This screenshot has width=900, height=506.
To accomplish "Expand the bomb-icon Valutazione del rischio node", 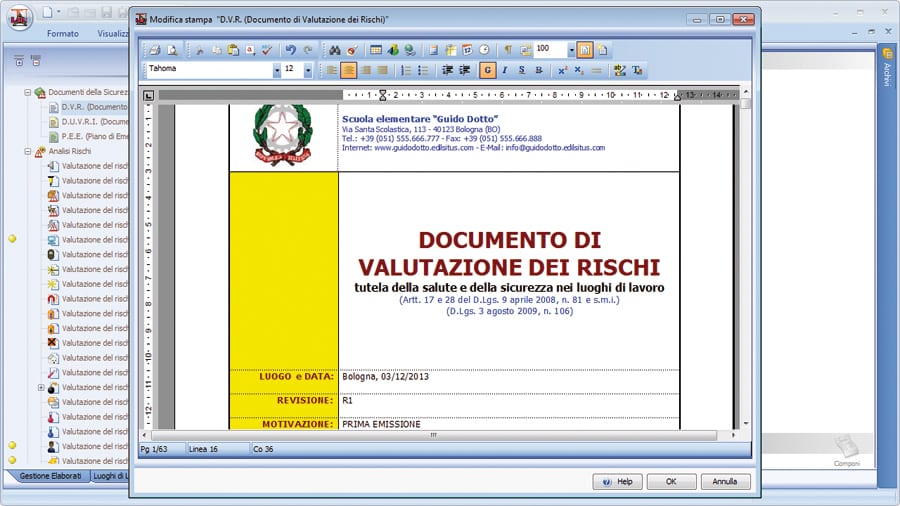I will pos(41,388).
